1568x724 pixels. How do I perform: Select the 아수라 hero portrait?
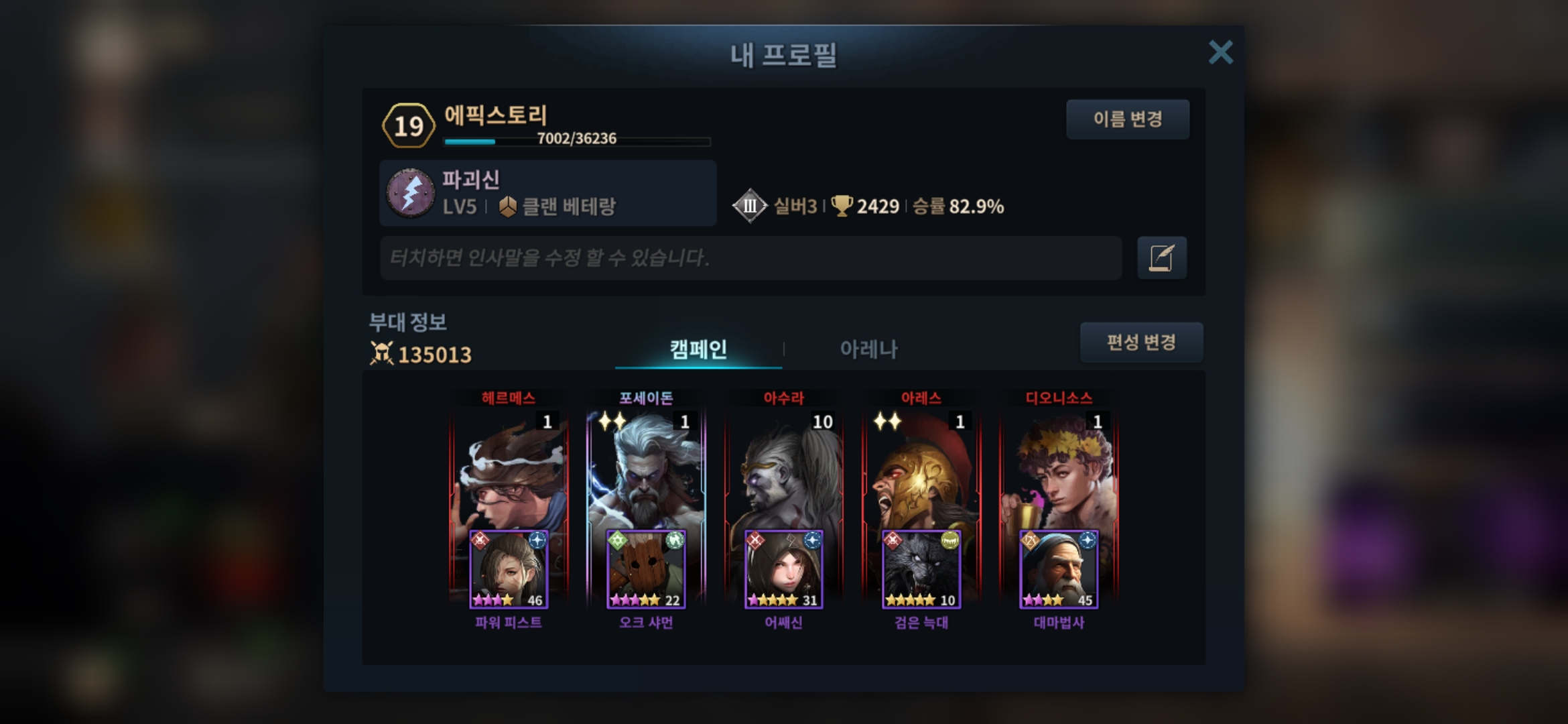pos(784,469)
